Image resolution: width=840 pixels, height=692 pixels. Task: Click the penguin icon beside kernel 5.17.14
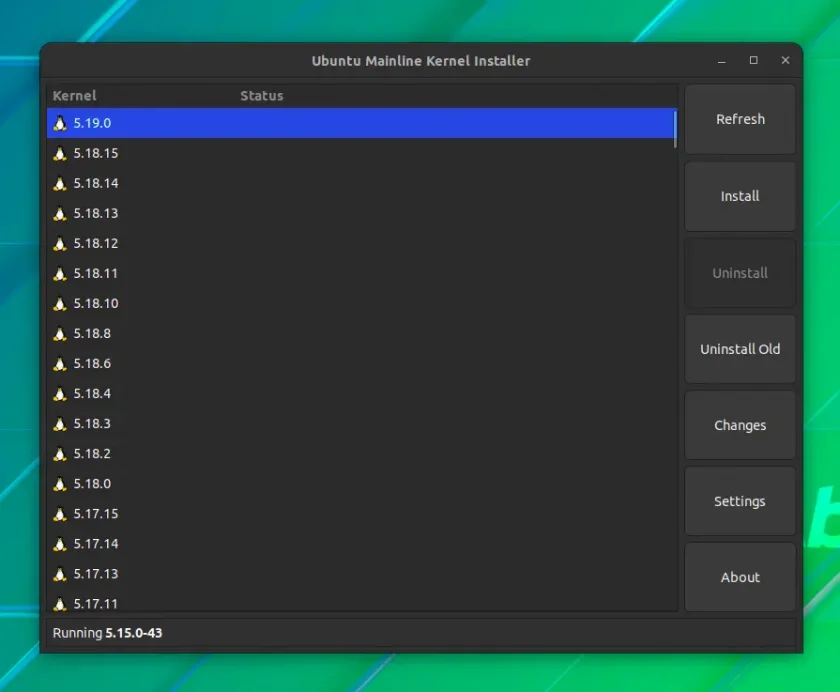pyautogui.click(x=60, y=543)
